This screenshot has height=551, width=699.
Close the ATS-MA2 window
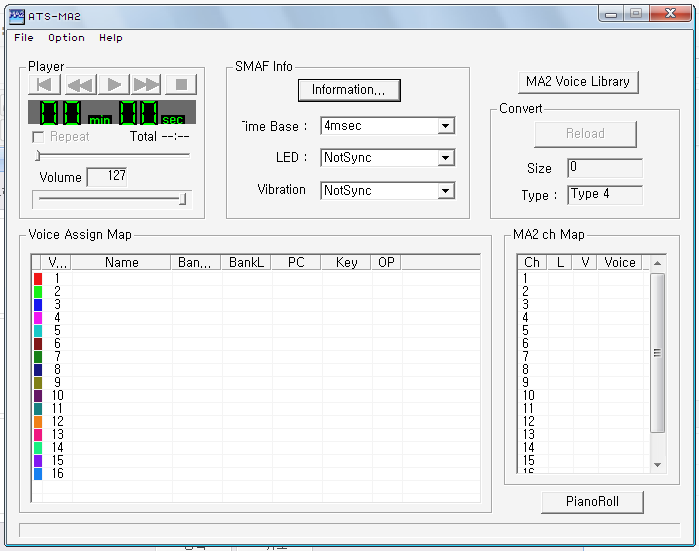[670, 14]
